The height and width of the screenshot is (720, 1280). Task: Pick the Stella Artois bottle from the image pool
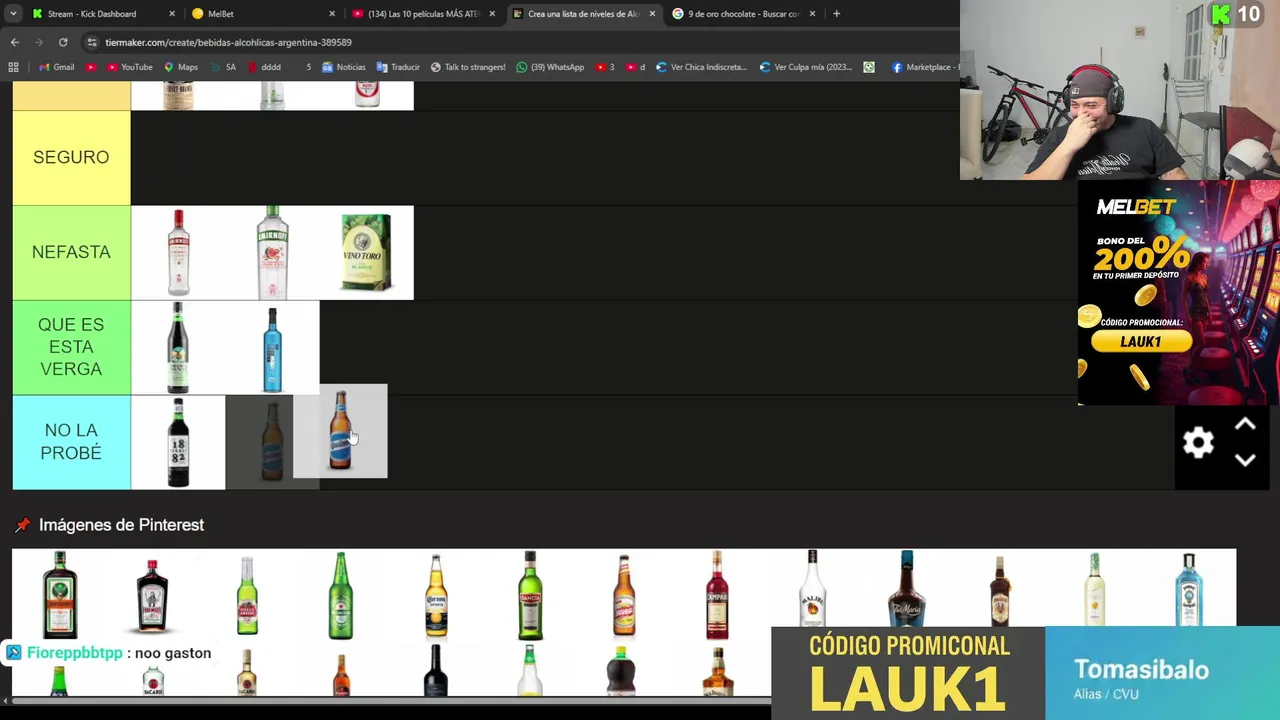click(x=247, y=595)
